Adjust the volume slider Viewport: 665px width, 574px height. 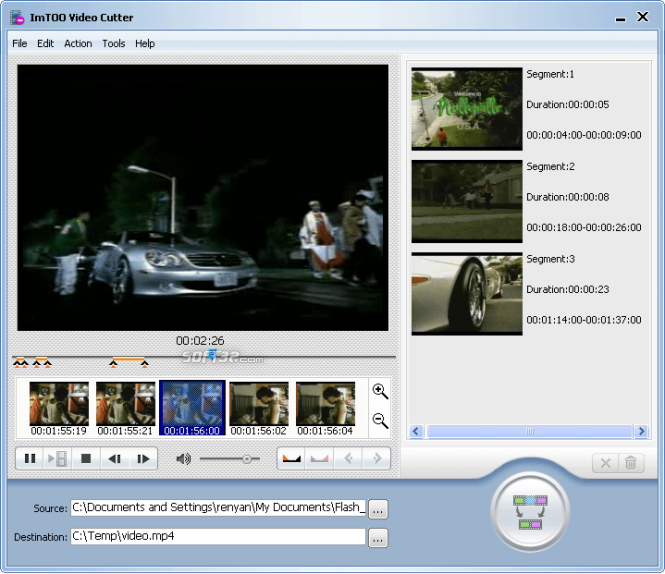[246, 459]
